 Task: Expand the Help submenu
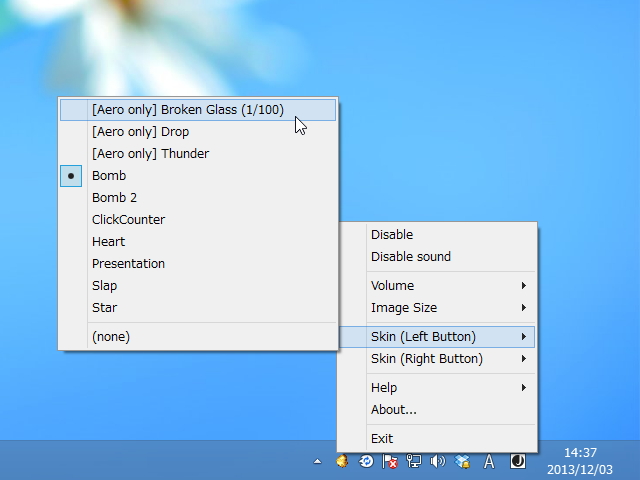437,388
